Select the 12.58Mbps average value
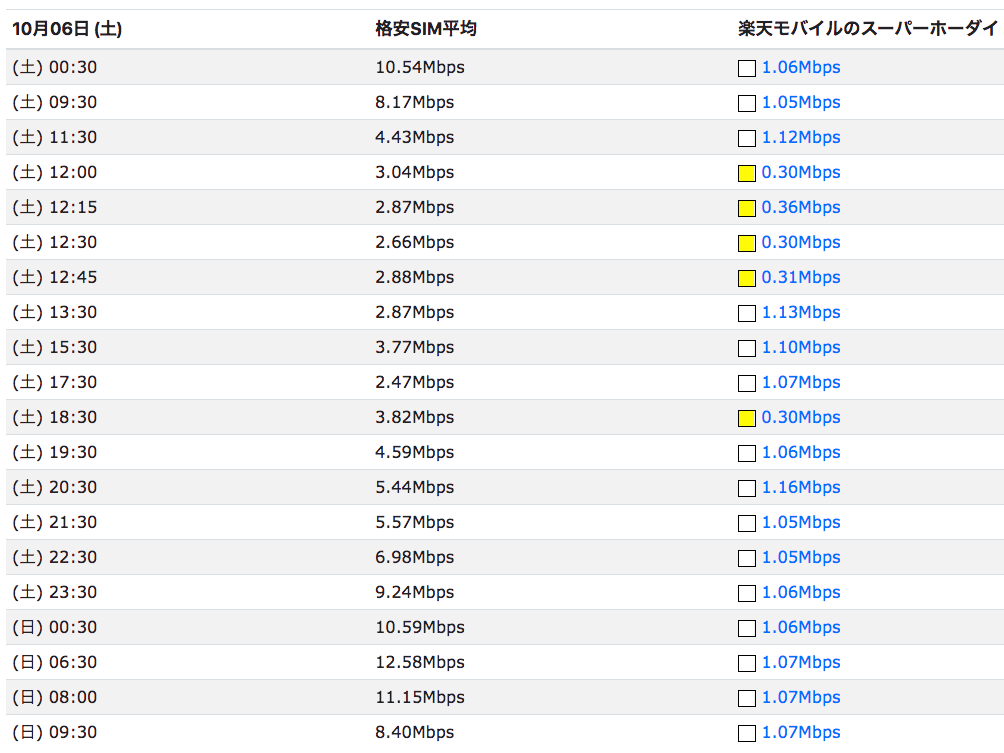 (x=420, y=662)
